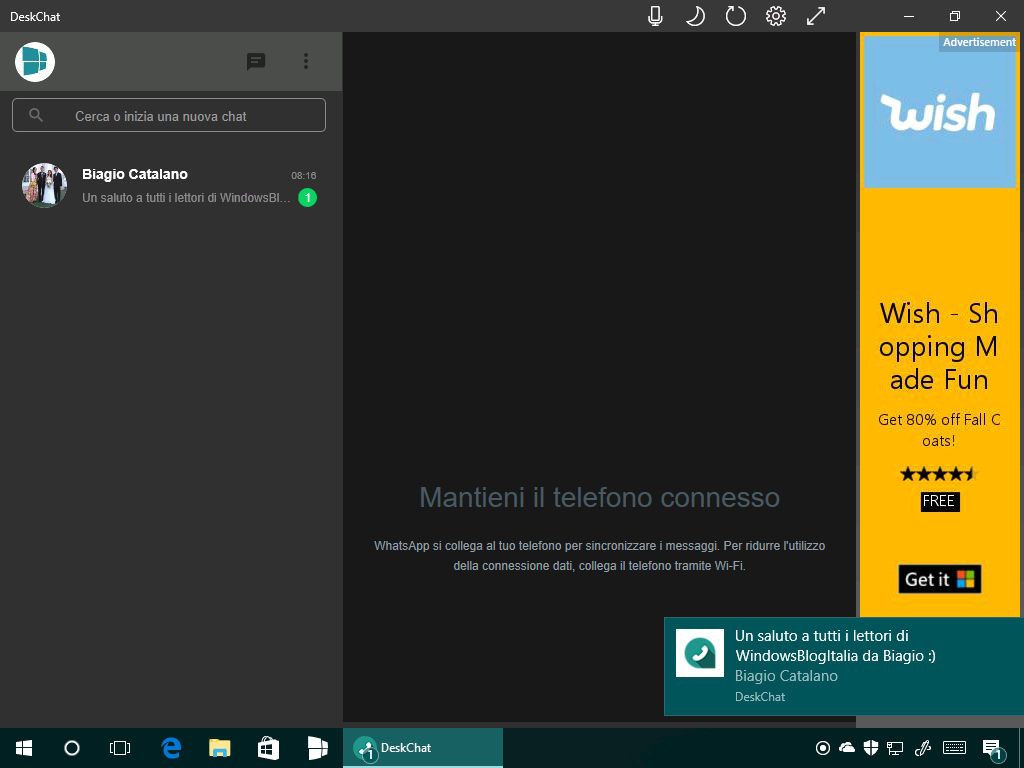Click the network tray icon

coord(895,748)
